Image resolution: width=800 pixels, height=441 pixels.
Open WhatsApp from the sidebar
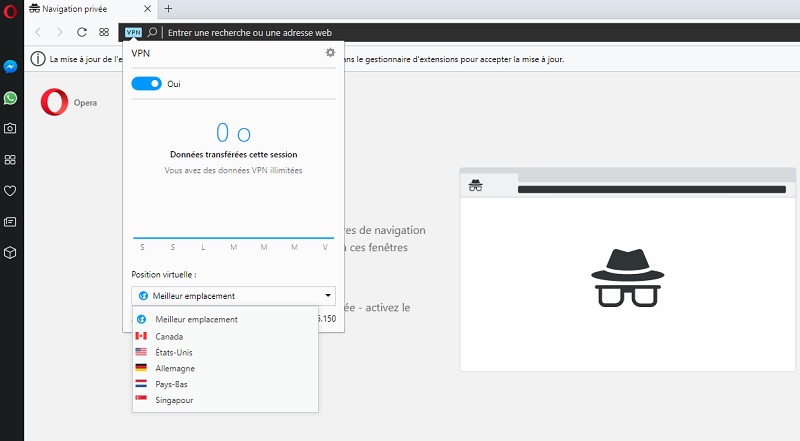coord(10,98)
